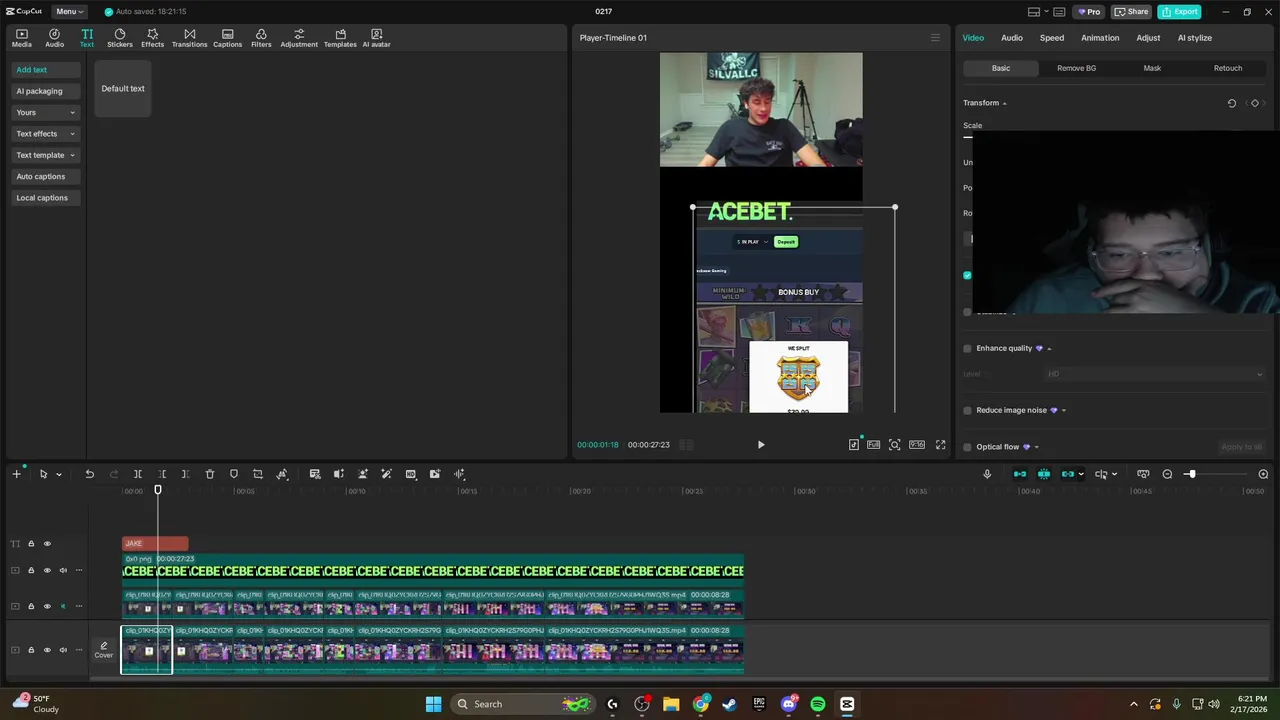Click the preview aspect ratio icon
This screenshot has width=1280, height=720.
click(917, 445)
